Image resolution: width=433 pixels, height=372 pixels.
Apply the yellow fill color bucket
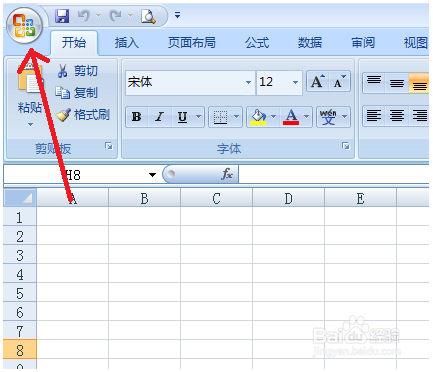coord(258,117)
